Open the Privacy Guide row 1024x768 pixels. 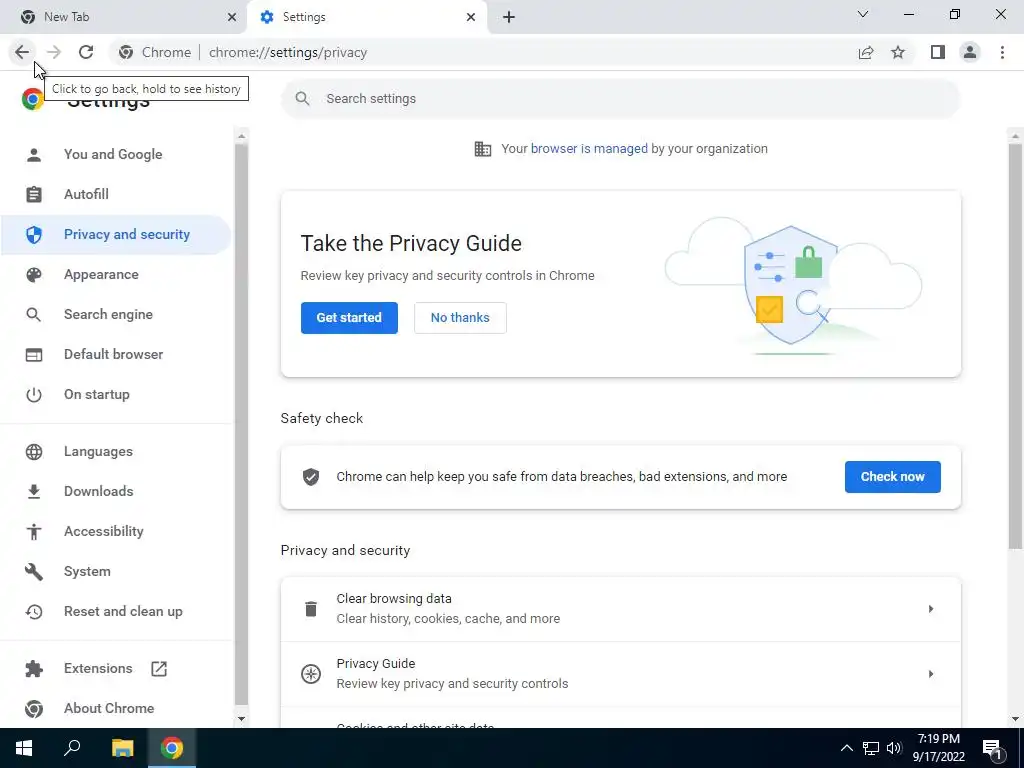pyautogui.click(x=620, y=674)
